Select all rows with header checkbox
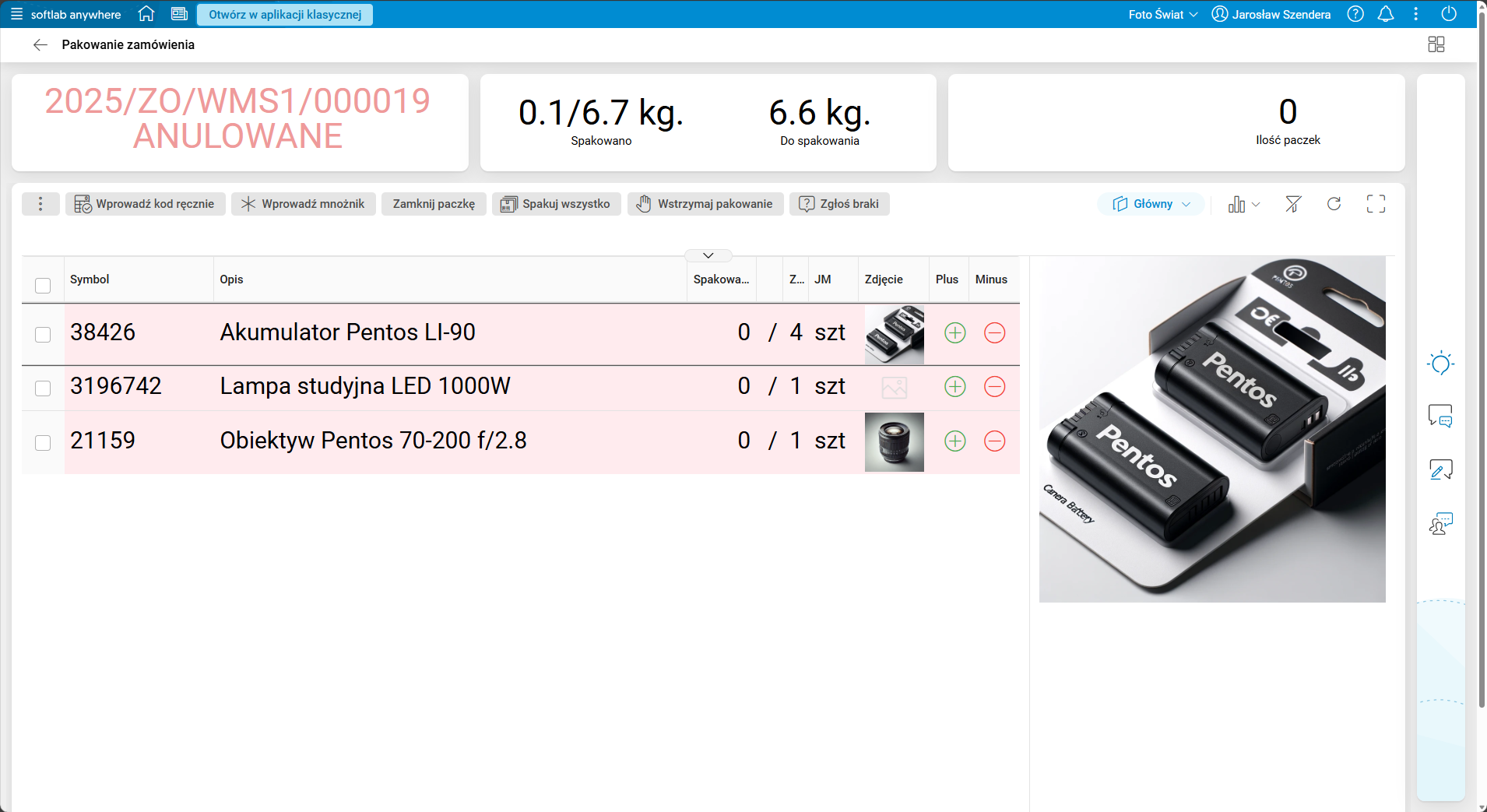This screenshot has height=812, width=1487. click(43, 286)
